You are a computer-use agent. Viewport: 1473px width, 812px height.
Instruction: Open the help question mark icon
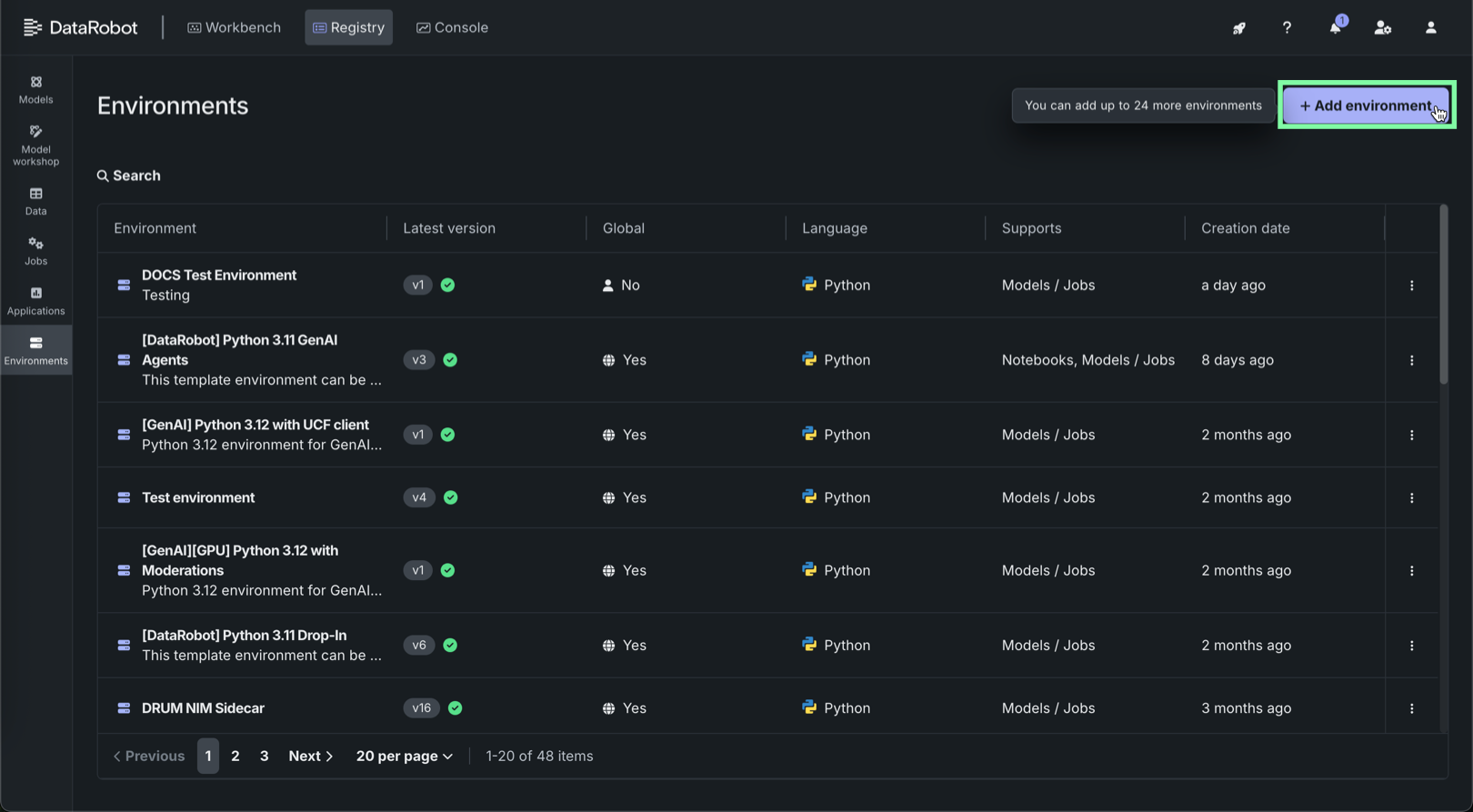click(1287, 28)
